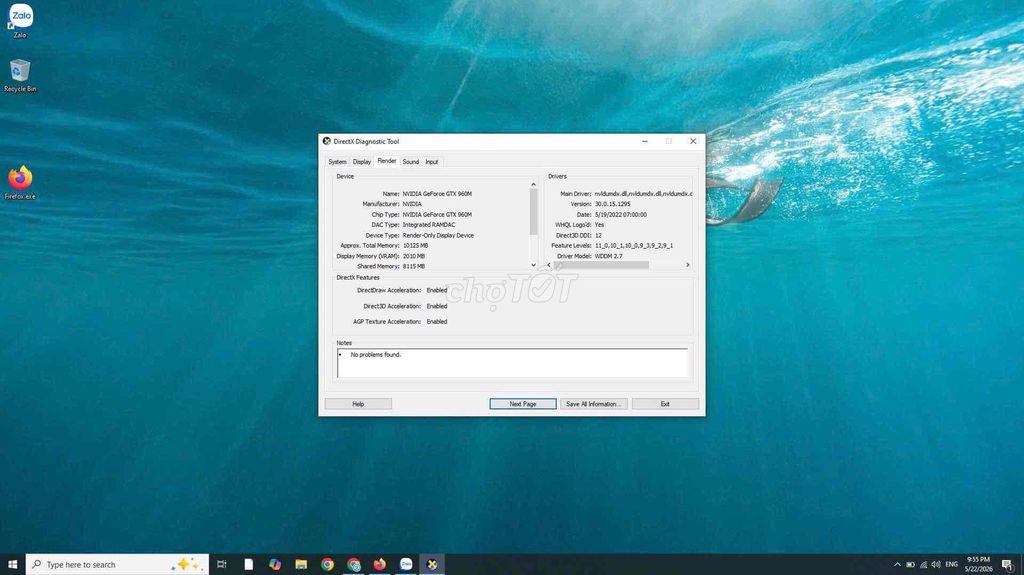Image resolution: width=1024 pixels, height=575 pixels.
Task: Select the AGP Texture Acceleration Enabled value
Action: 437,321
